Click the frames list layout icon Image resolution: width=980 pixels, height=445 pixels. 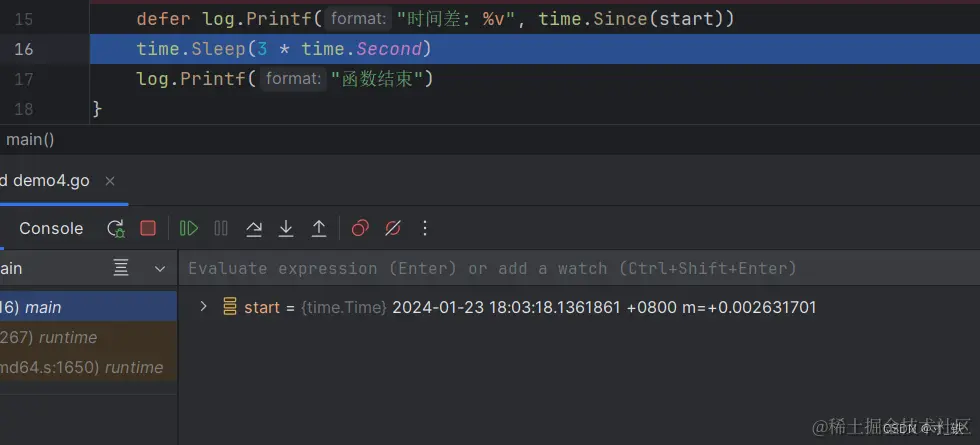[x=121, y=268]
